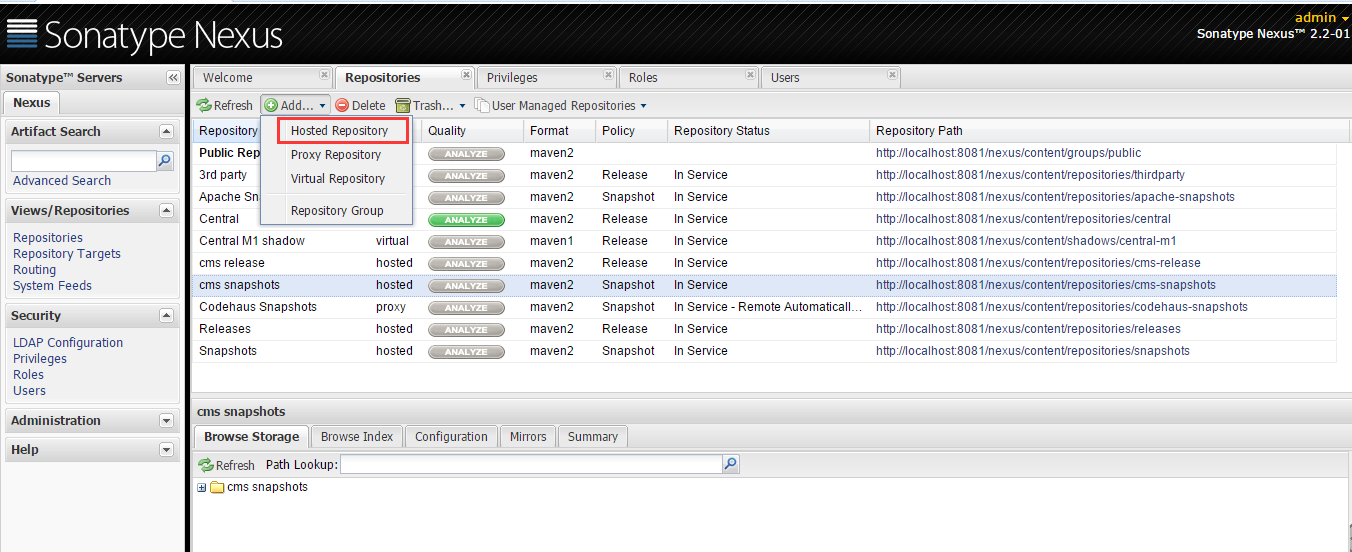Focus the Artifact Search input field
Screen dimensions: 1352x552
pos(83,161)
